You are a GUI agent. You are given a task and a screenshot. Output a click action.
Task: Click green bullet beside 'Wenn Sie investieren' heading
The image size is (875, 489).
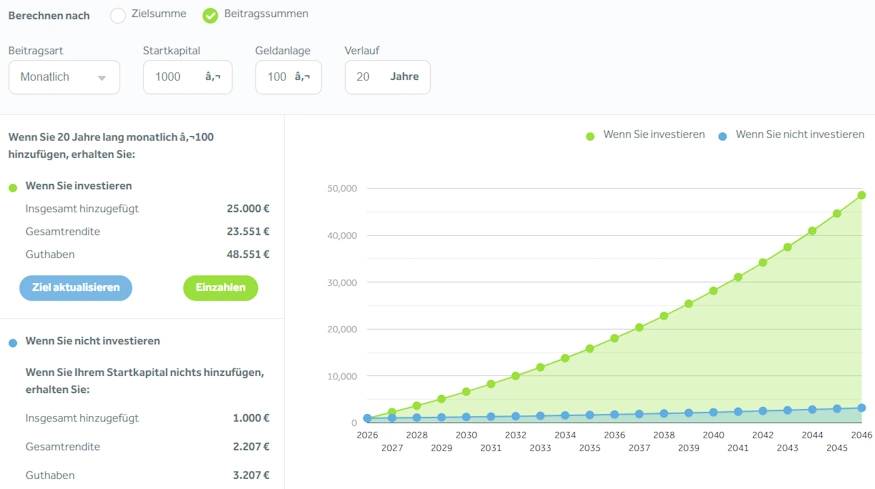(x=13, y=187)
